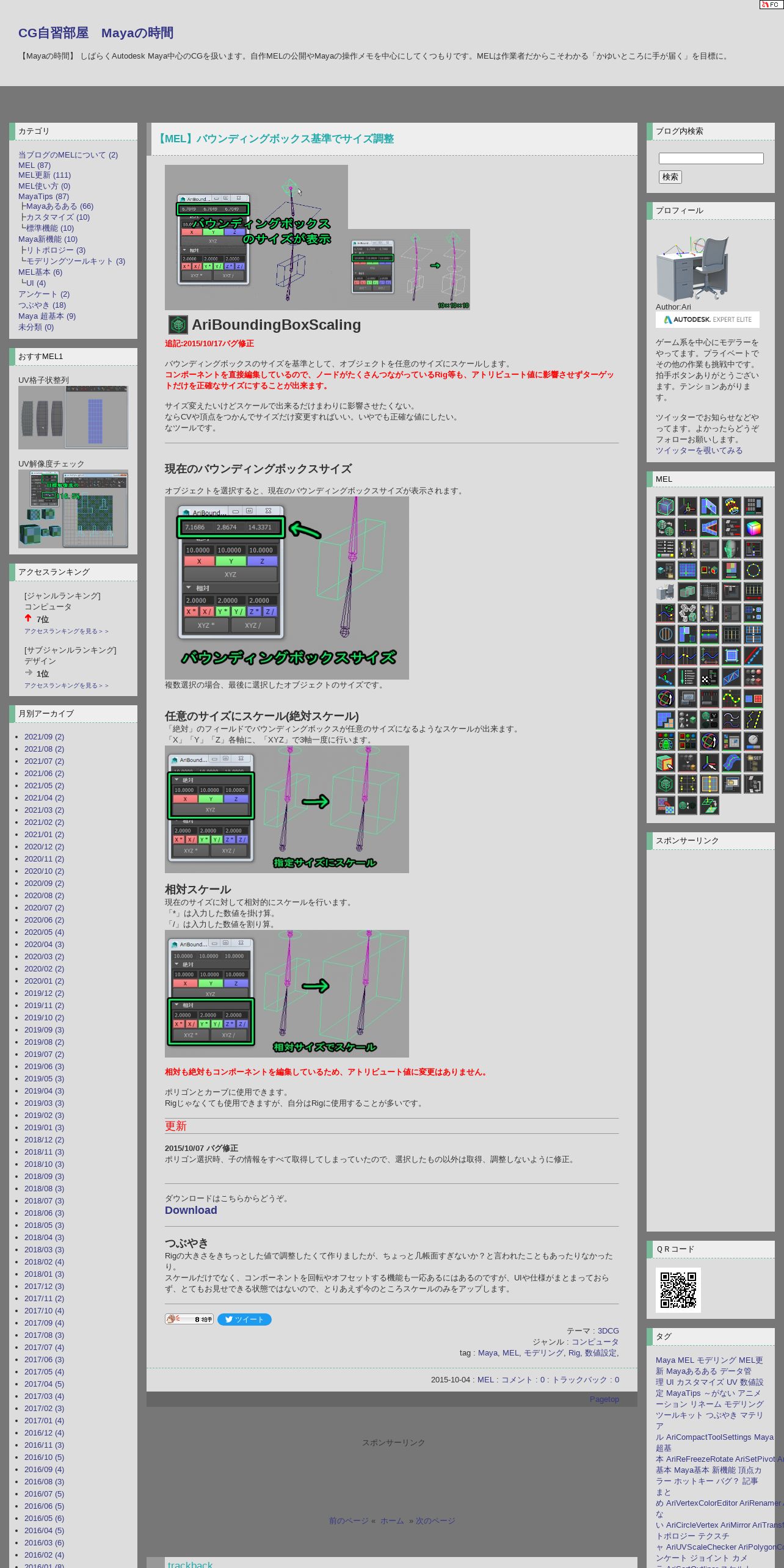784x1568 pixels.
Task: Open the blue triangulated truss MEL icon
Action: [x=731, y=677]
